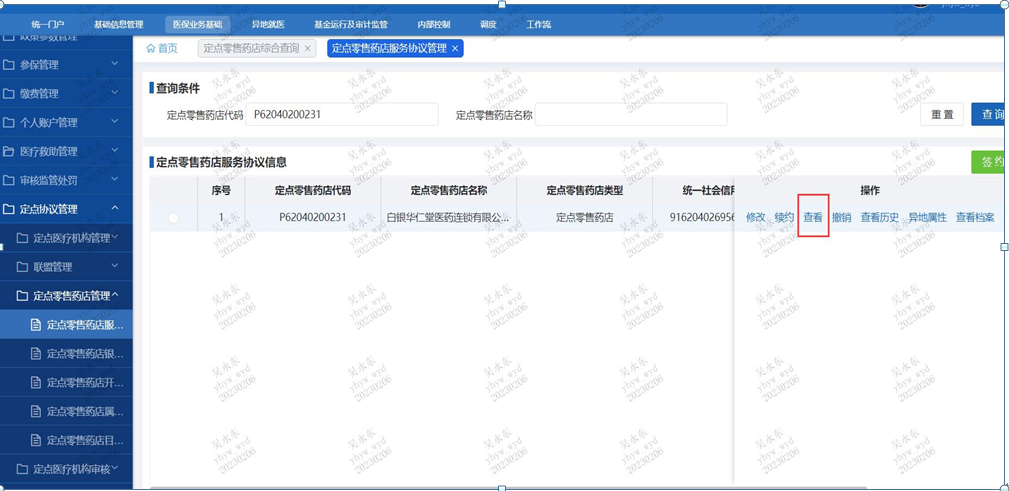Open the 医保业务基础 top menu
The height and width of the screenshot is (491, 1009).
pyautogui.click(x=197, y=24)
